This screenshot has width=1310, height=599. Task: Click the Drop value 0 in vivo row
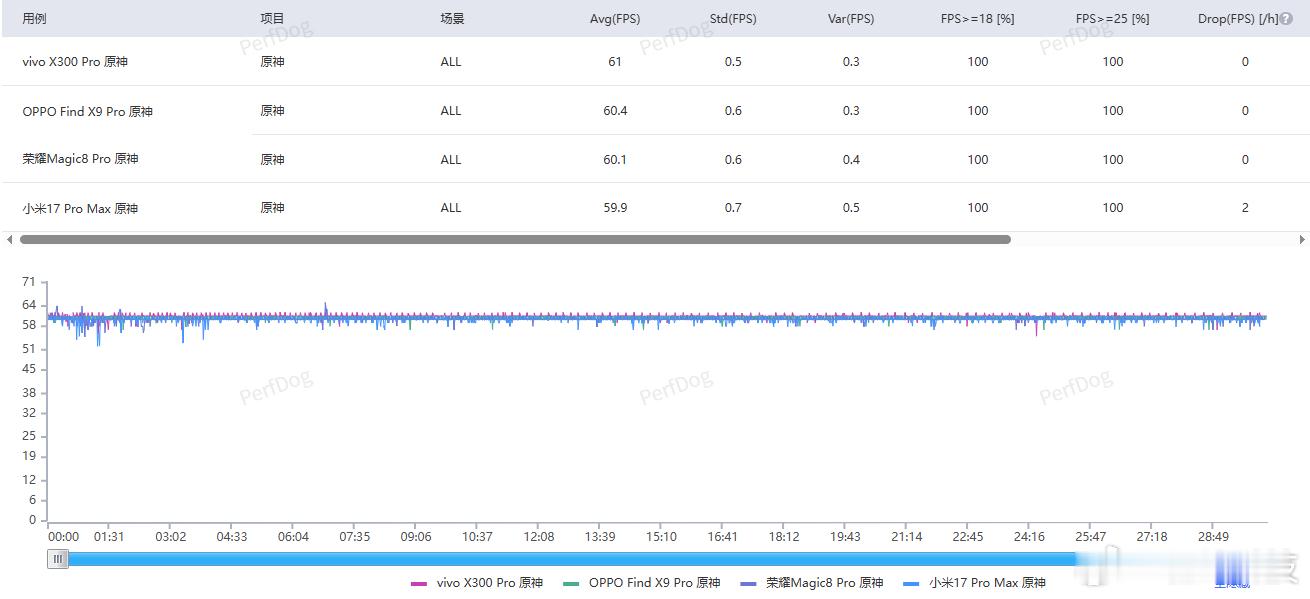coord(1245,62)
